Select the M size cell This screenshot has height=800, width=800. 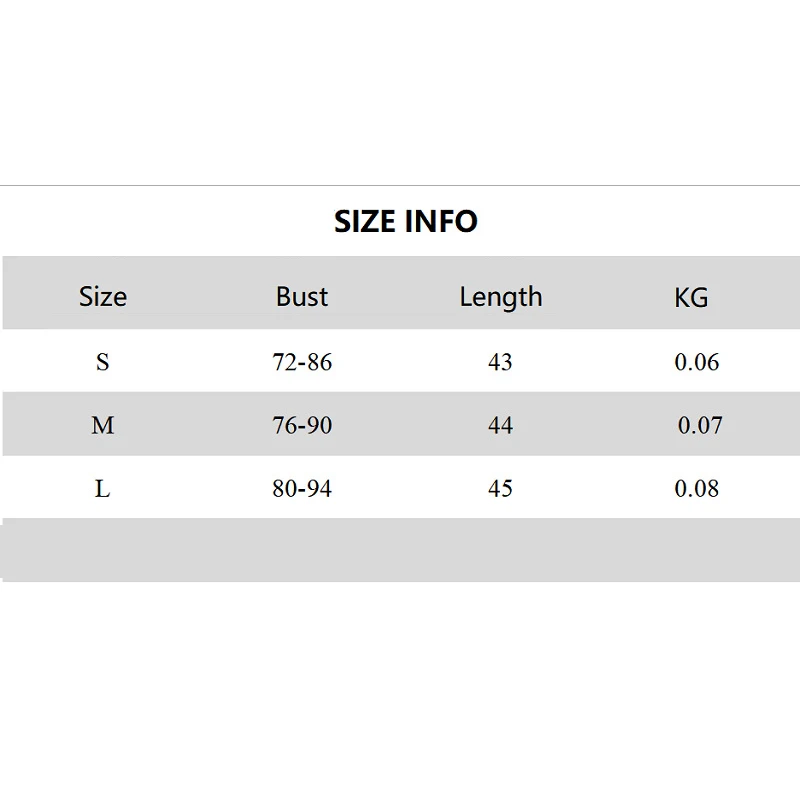(x=103, y=426)
